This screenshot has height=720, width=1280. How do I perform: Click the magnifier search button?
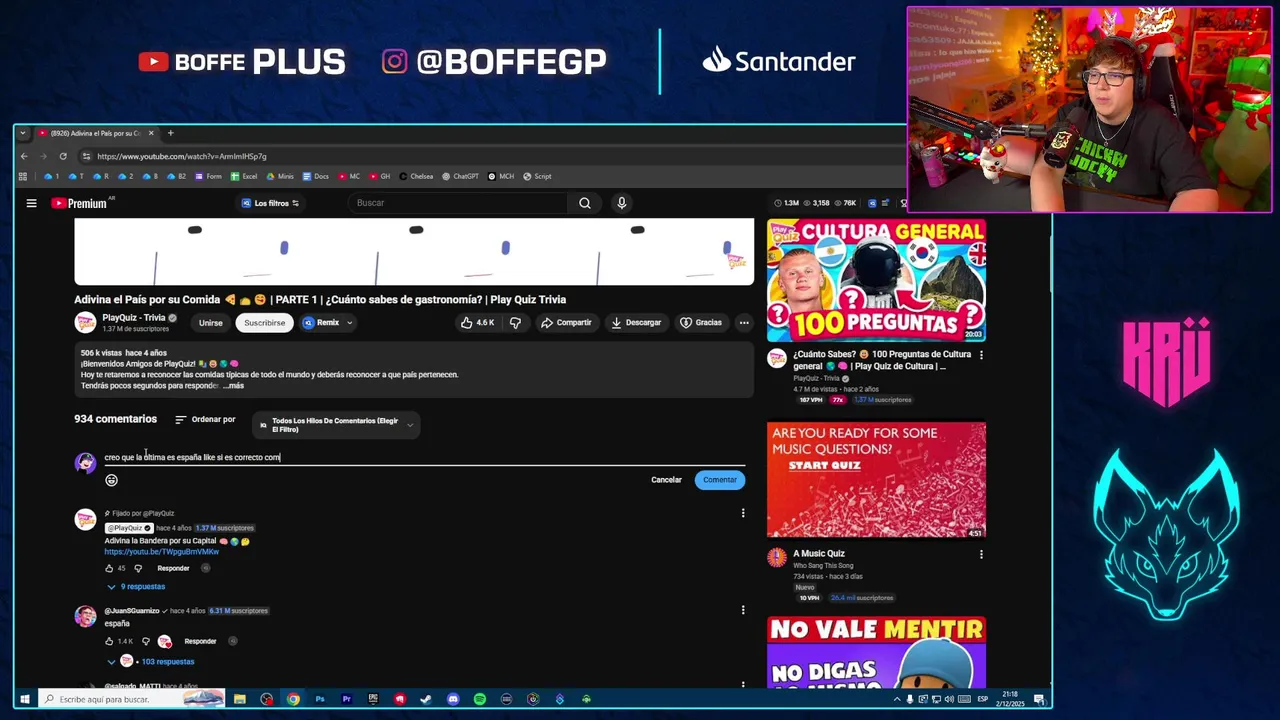coord(585,203)
